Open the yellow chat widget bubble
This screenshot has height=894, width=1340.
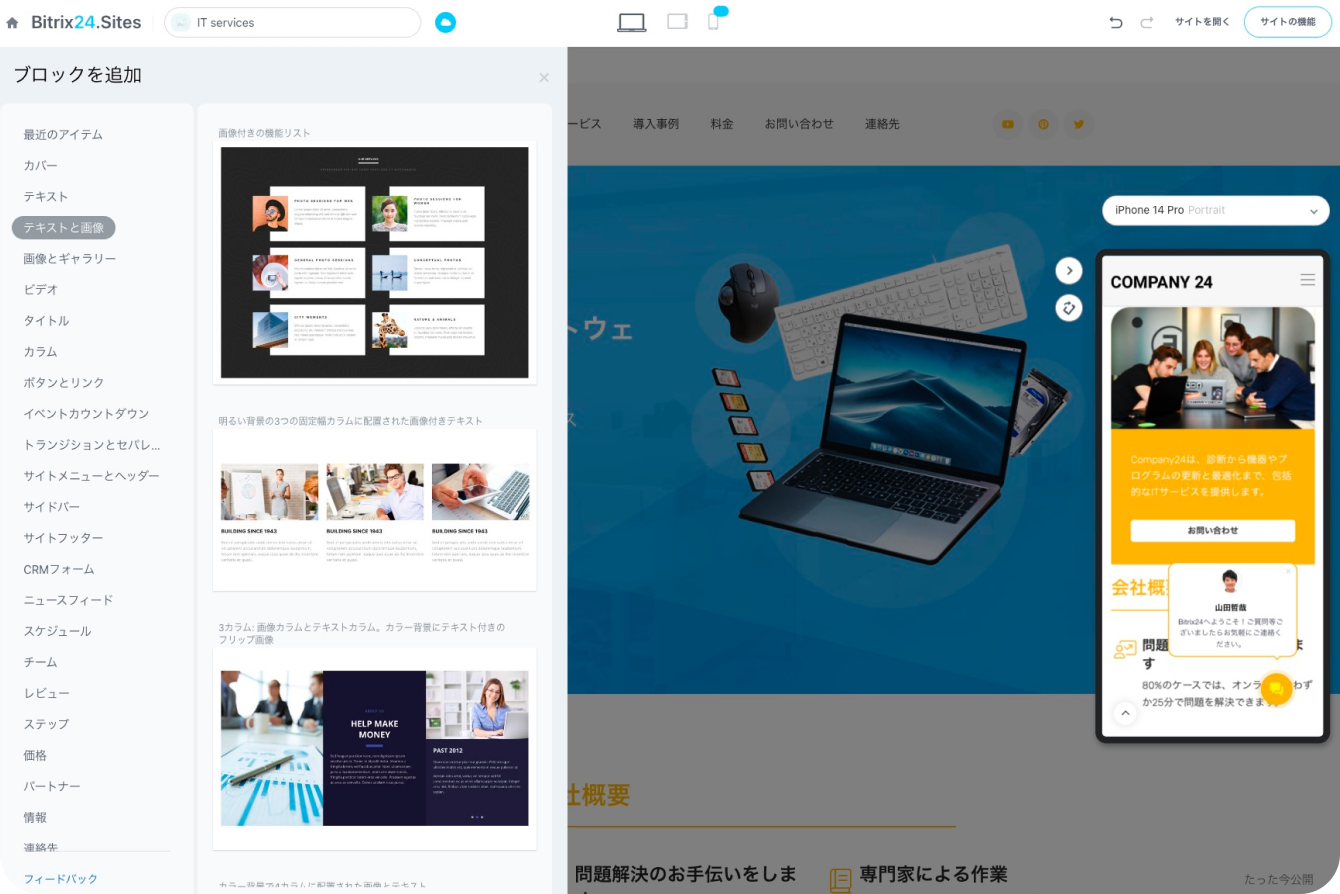(x=1275, y=689)
